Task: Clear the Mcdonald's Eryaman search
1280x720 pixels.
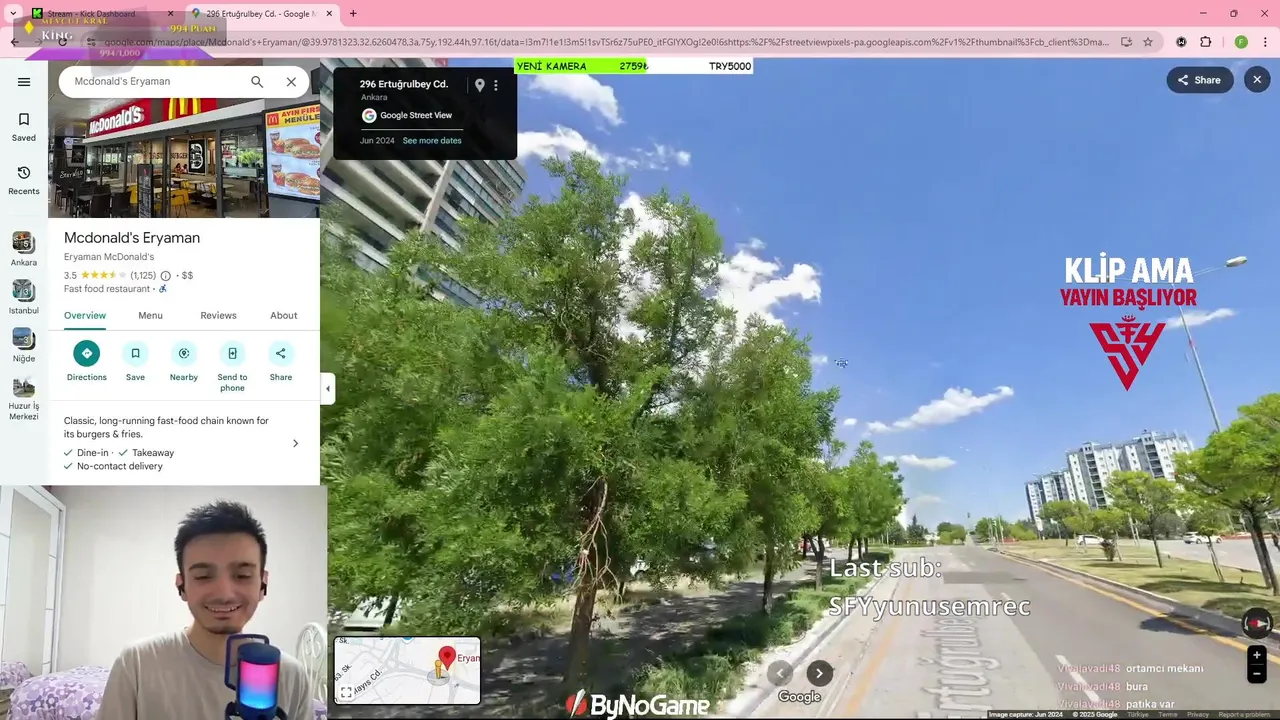Action: tap(291, 82)
